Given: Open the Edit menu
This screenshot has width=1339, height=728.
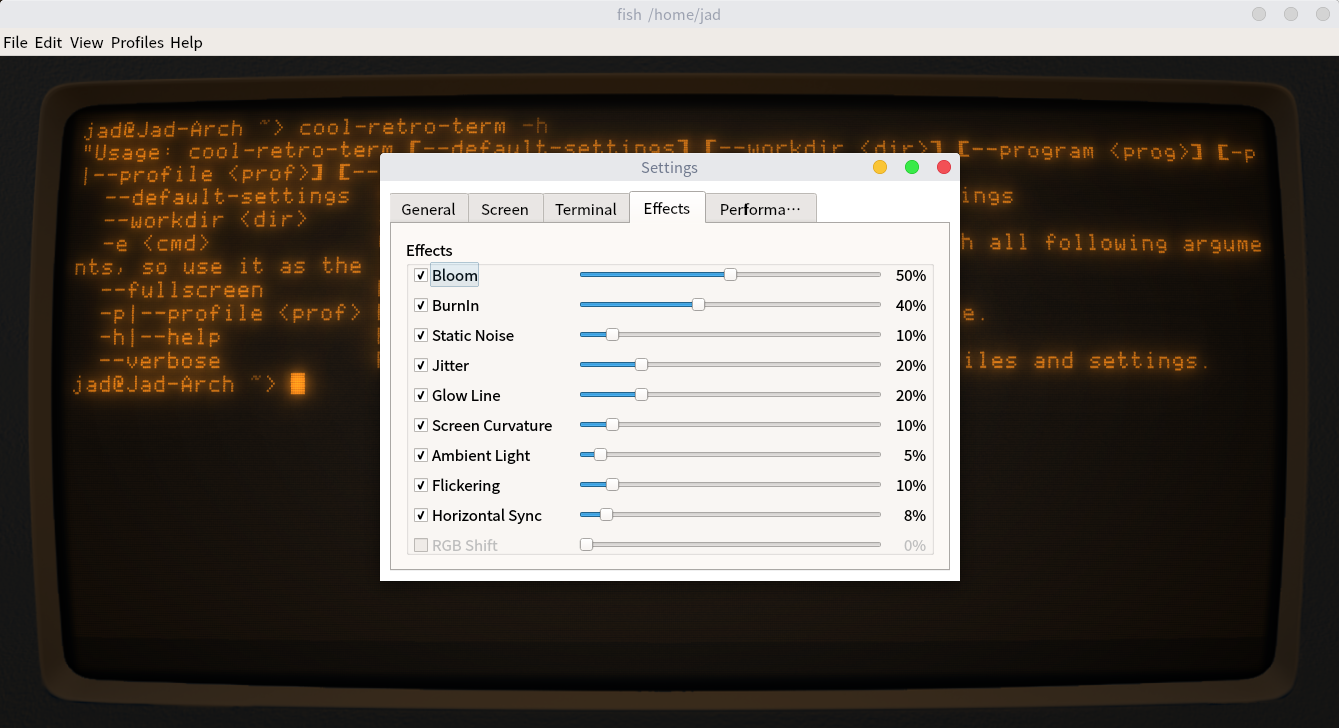Looking at the screenshot, I should coord(48,42).
